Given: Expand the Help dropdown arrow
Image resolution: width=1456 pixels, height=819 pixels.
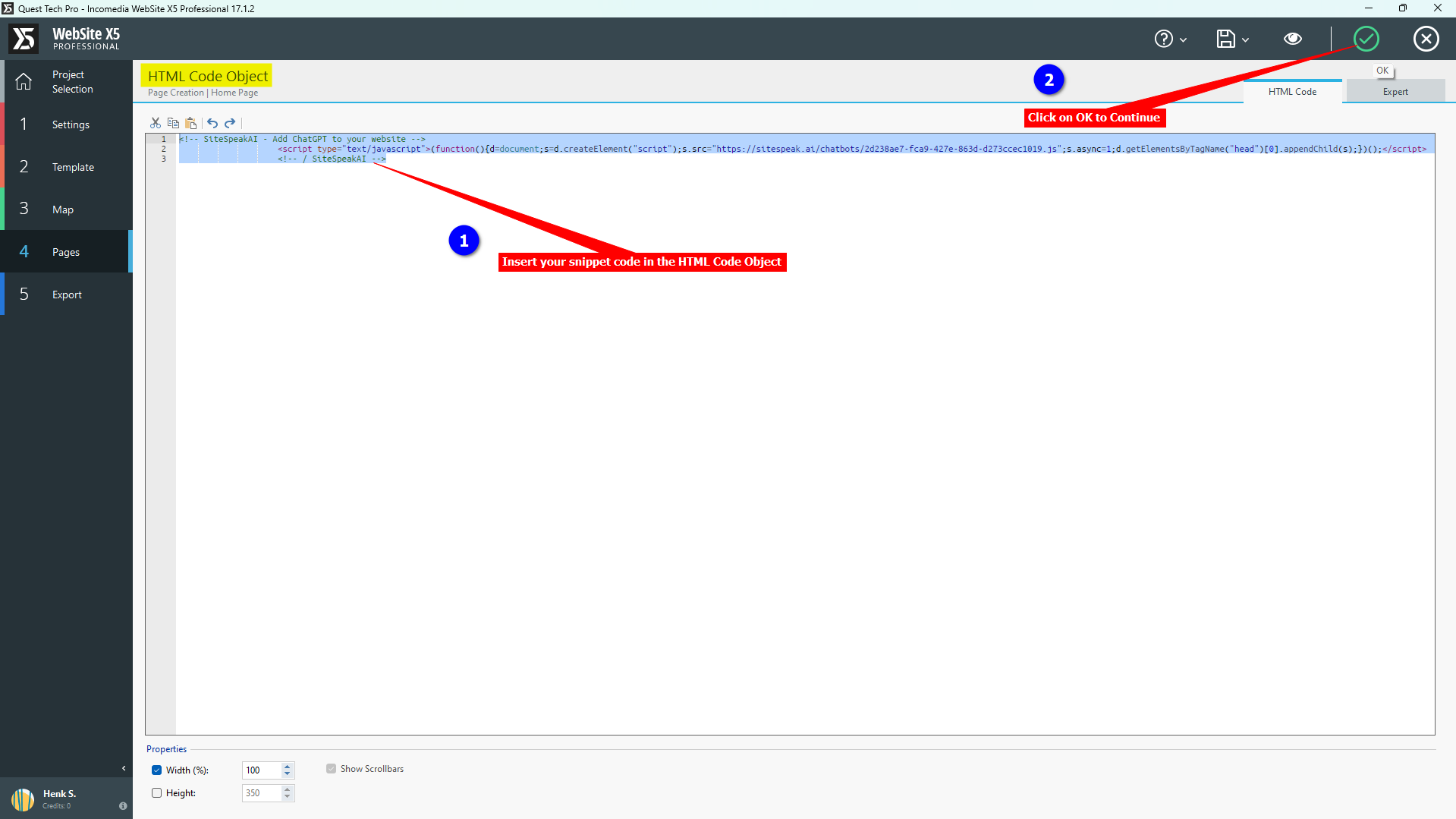Looking at the screenshot, I should point(1183,39).
